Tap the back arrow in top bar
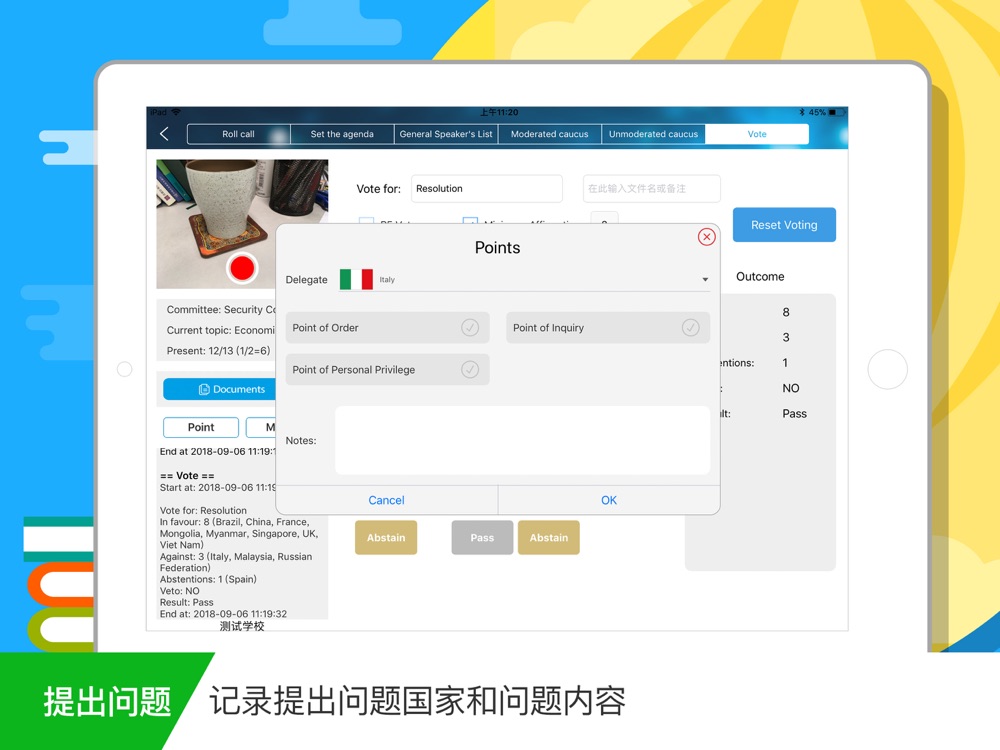The height and width of the screenshot is (750, 1000). tap(164, 134)
